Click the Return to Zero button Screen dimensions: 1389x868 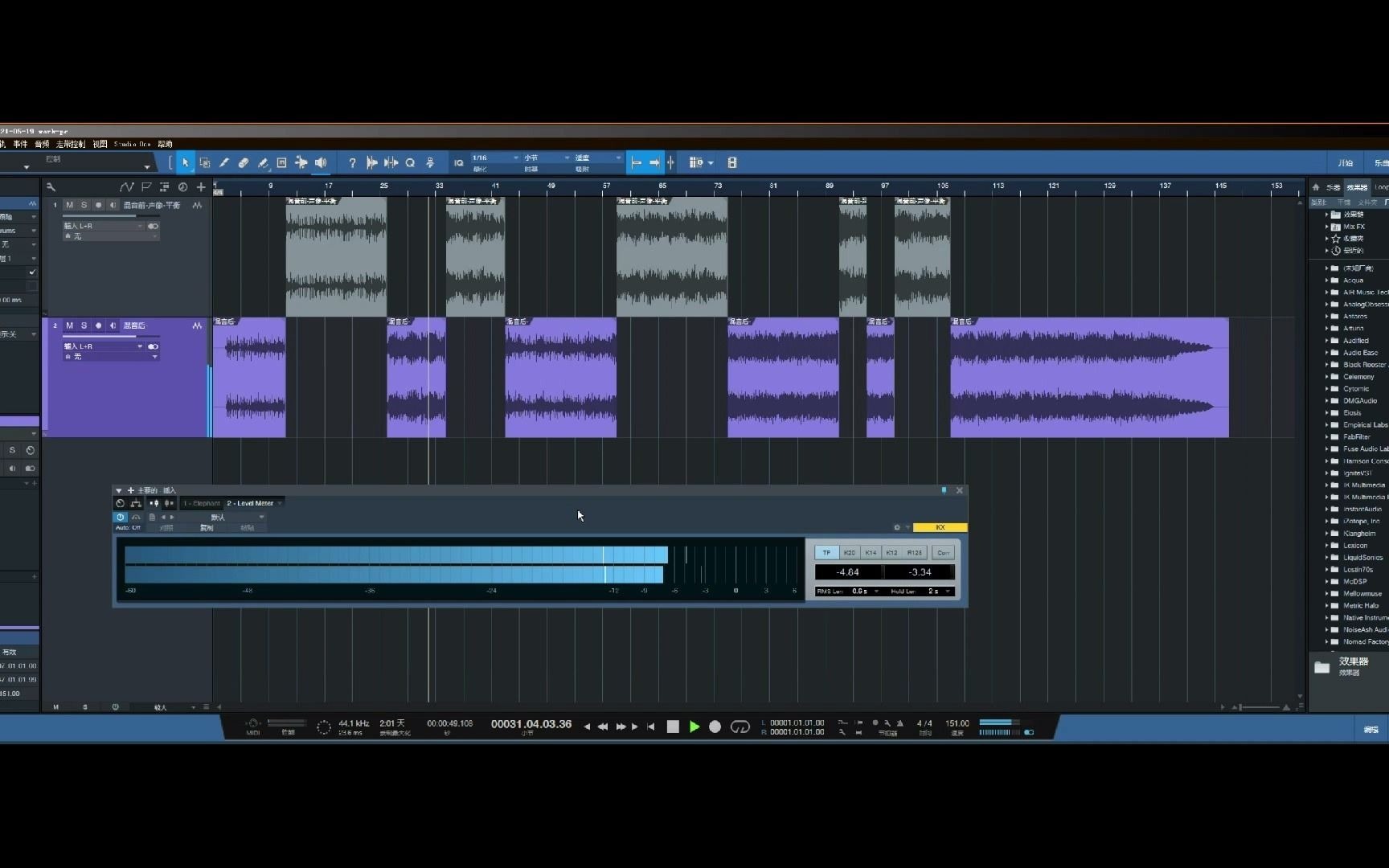click(x=651, y=727)
